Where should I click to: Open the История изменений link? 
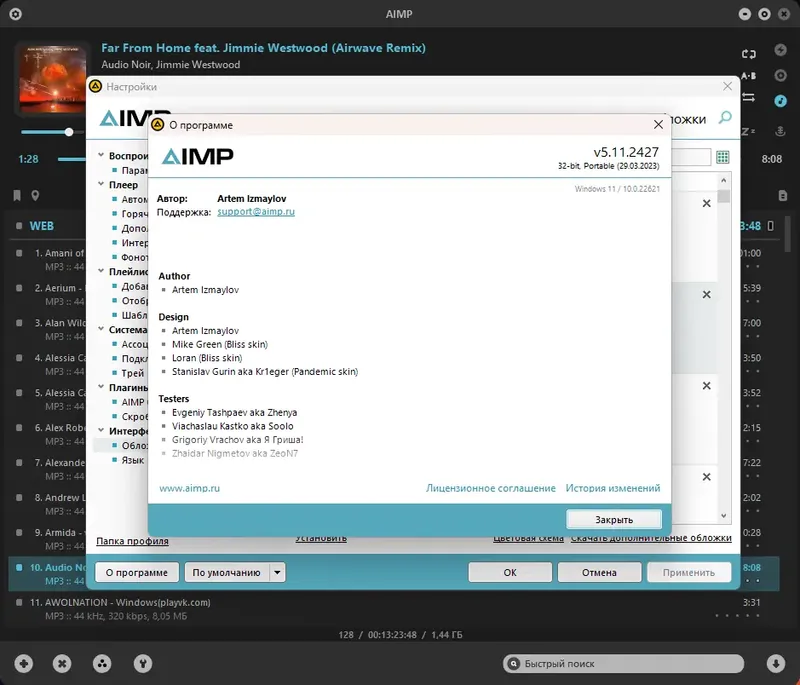click(613, 488)
